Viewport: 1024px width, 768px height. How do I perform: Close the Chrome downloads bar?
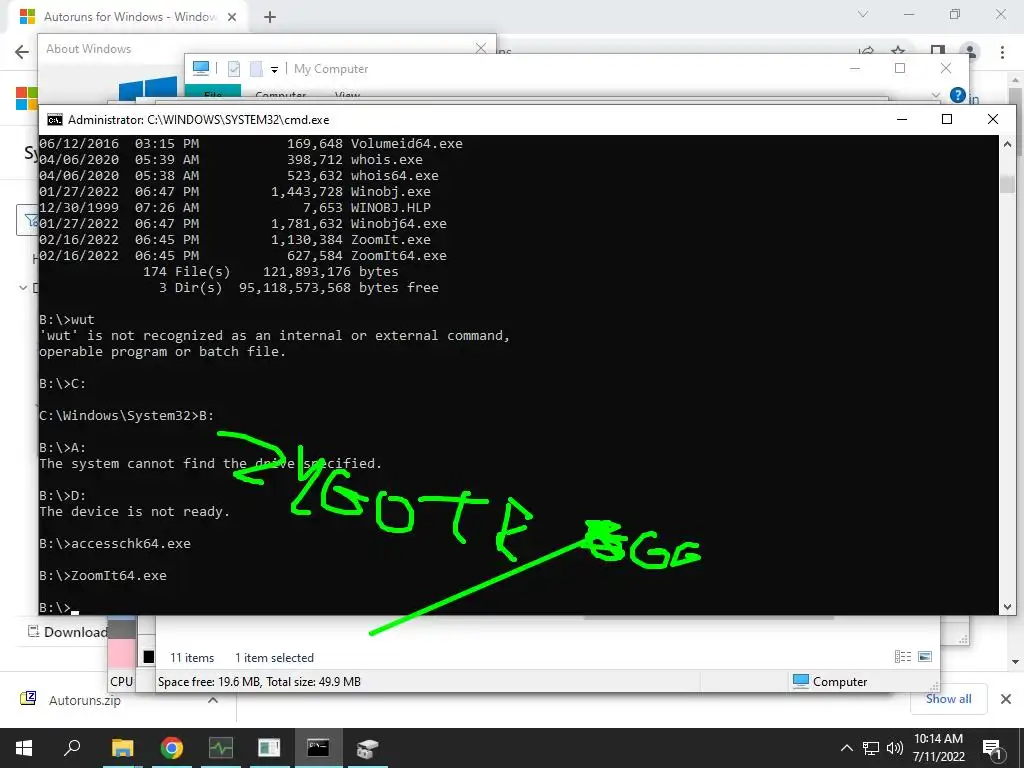[1006, 699]
